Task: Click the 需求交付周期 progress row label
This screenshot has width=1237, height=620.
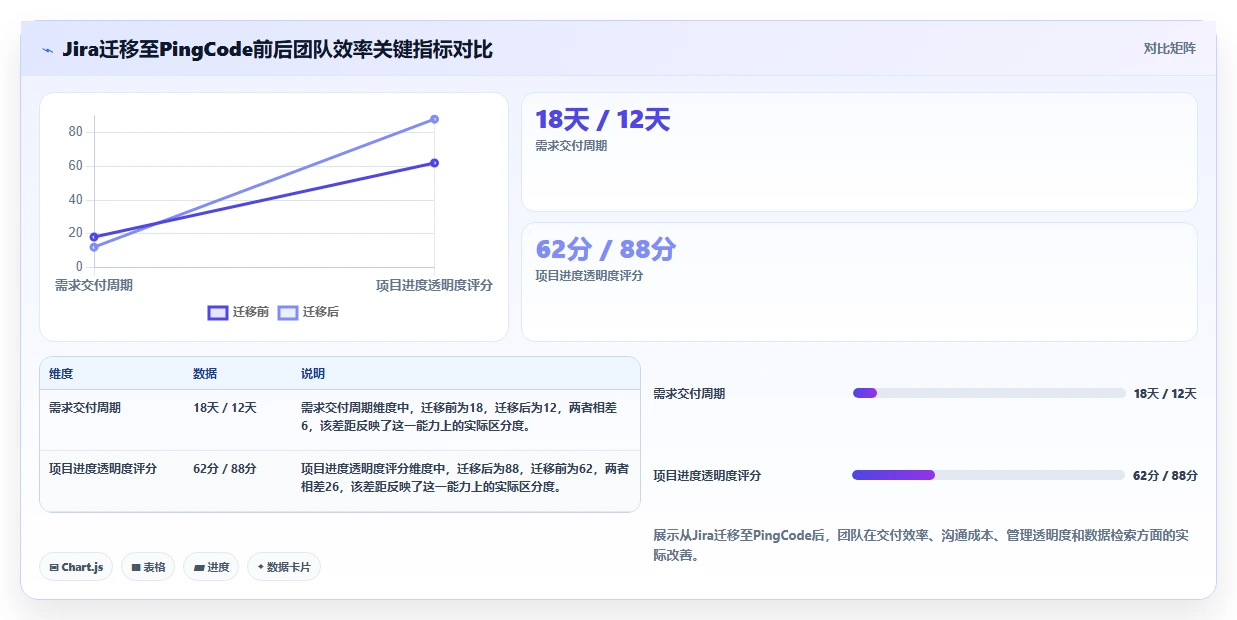Action: [x=689, y=394]
